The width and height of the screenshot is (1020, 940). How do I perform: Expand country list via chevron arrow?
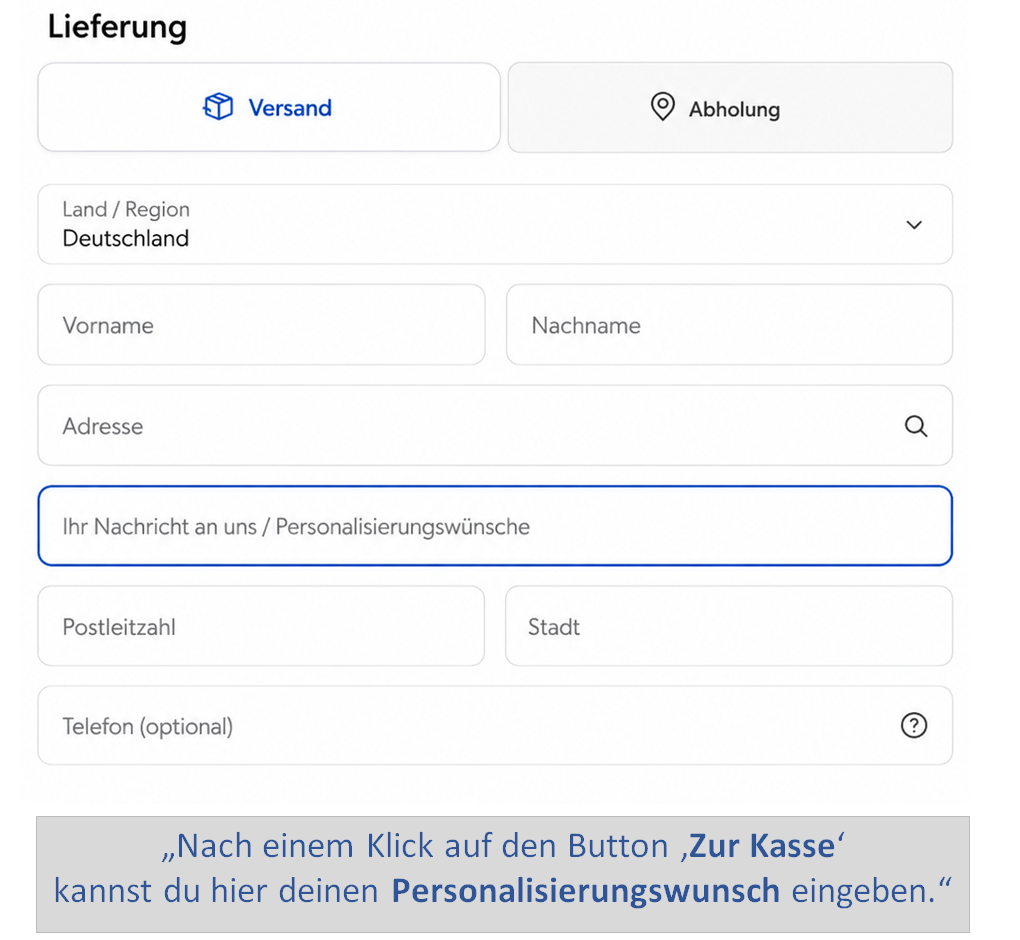(914, 225)
